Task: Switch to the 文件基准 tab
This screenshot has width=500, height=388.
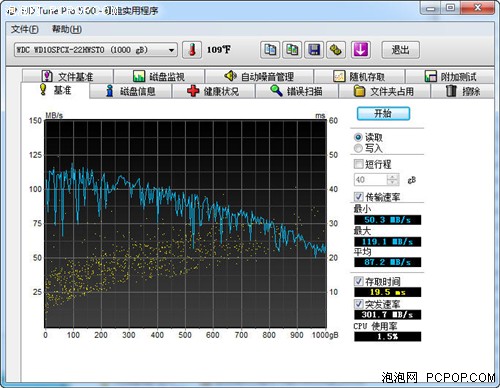Action: [68, 76]
